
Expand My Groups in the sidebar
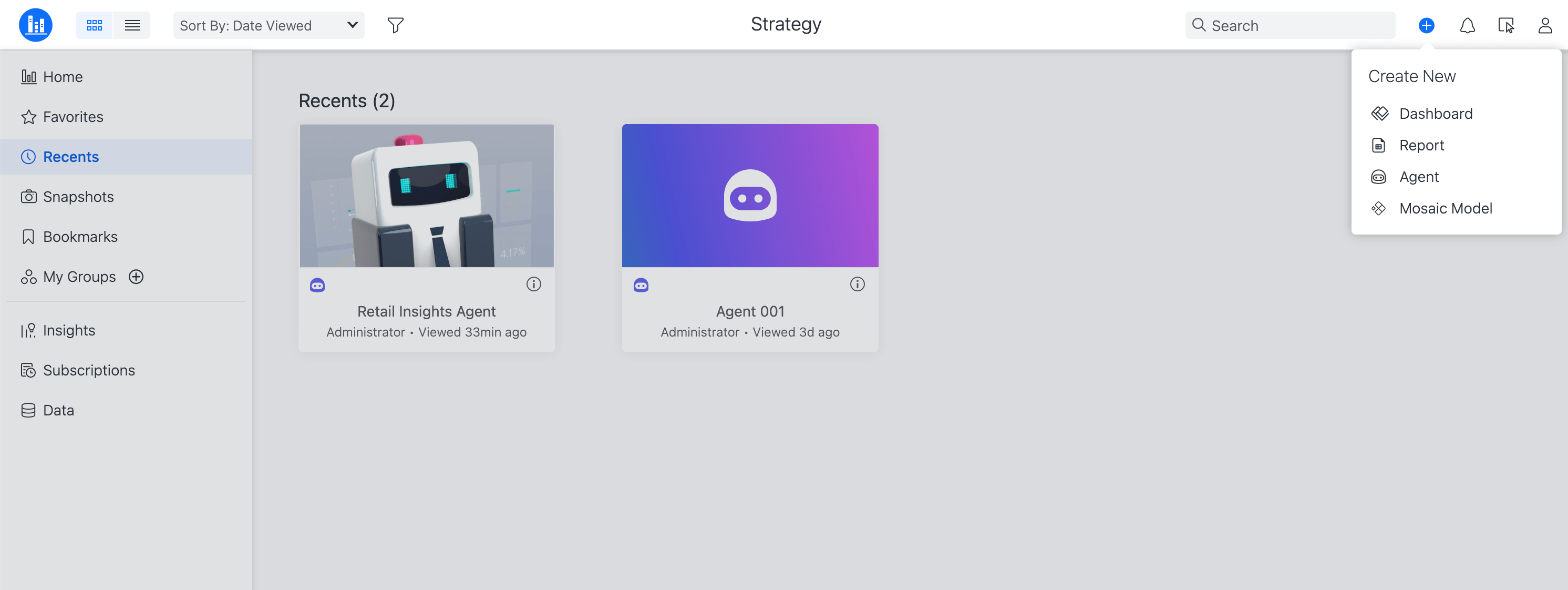pos(78,277)
